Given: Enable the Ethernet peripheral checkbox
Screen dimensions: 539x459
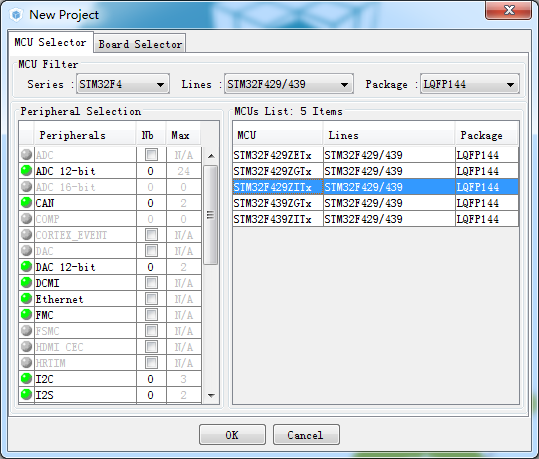Looking at the screenshot, I should pos(151,299).
